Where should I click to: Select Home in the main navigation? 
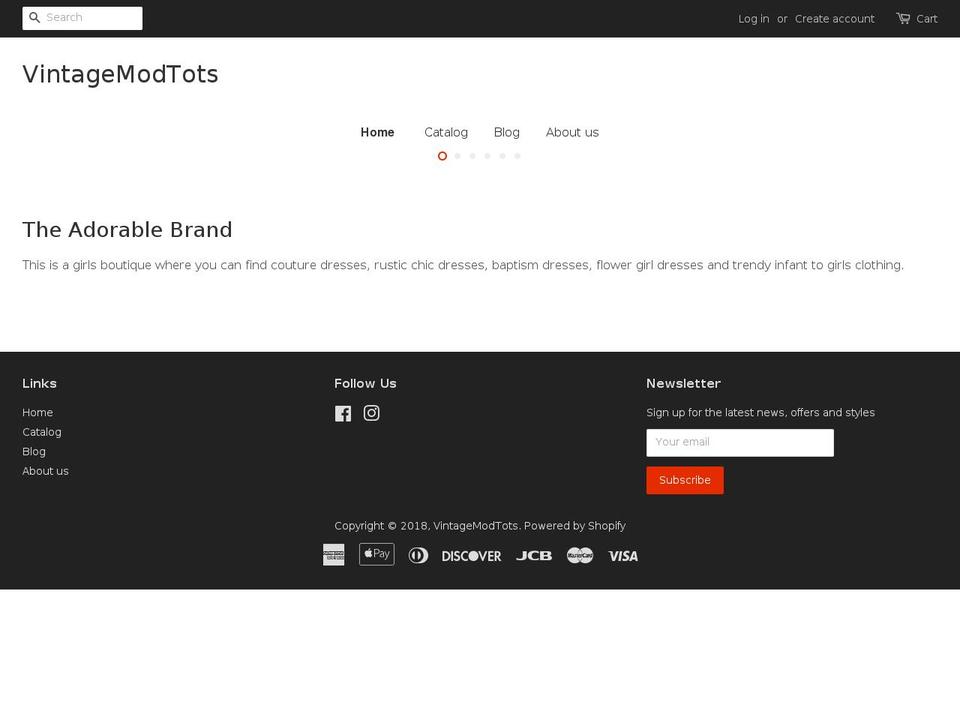[377, 132]
